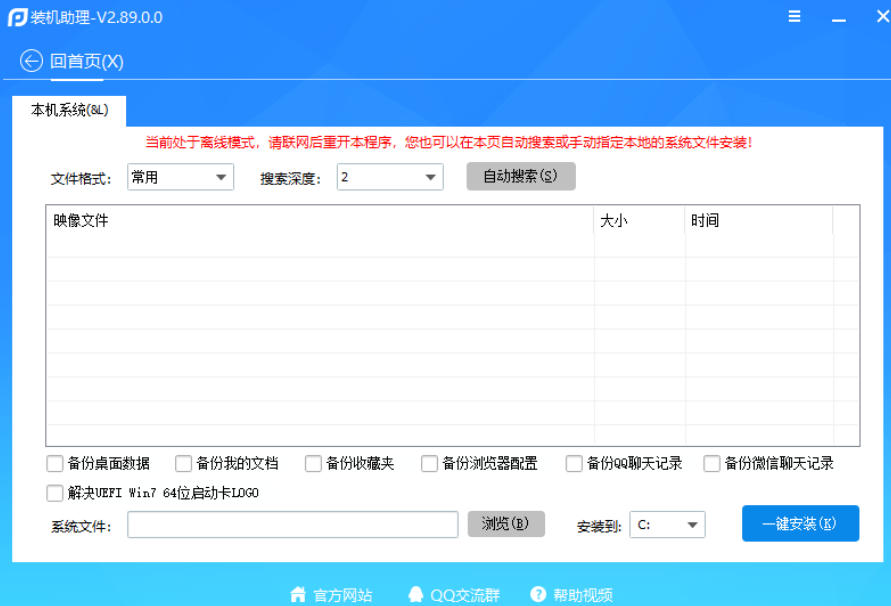Click the question-mark icon beside 帮助视频
The height and width of the screenshot is (606, 891).
point(537,594)
